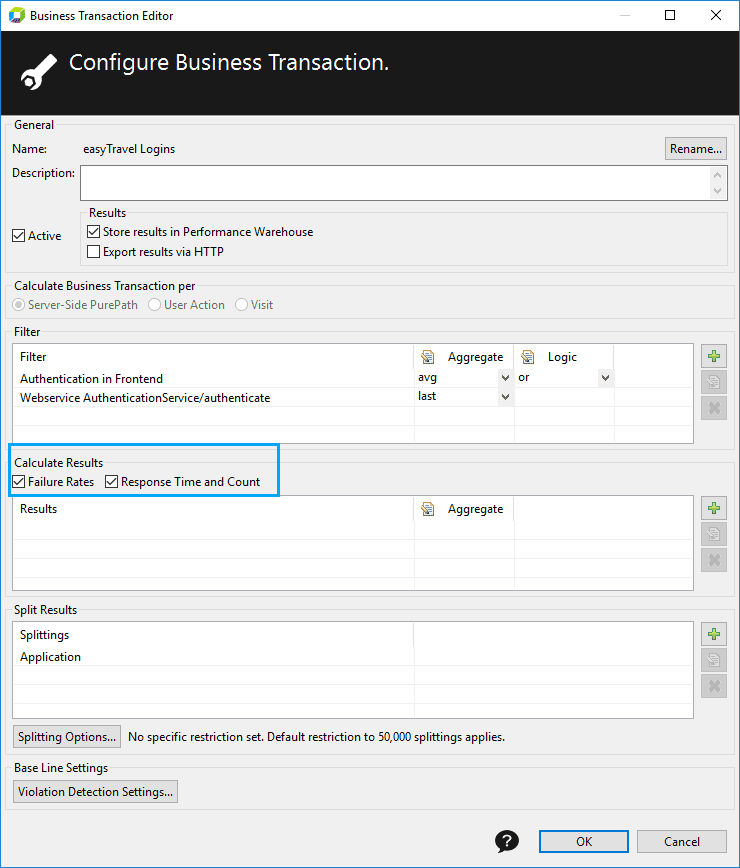This screenshot has height=868, width=740.
Task: Maximize the Business Transaction Editor window
Action: (x=670, y=16)
